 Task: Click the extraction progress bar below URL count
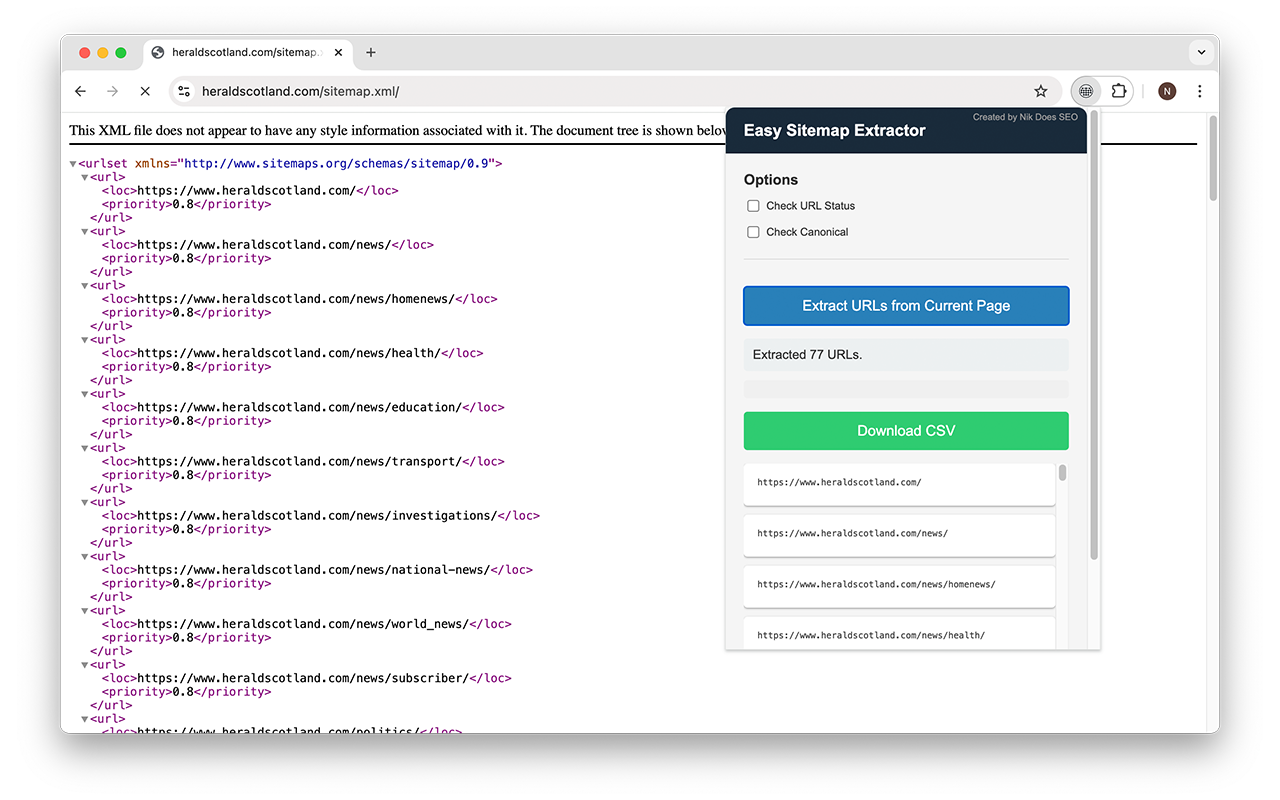tap(905, 388)
